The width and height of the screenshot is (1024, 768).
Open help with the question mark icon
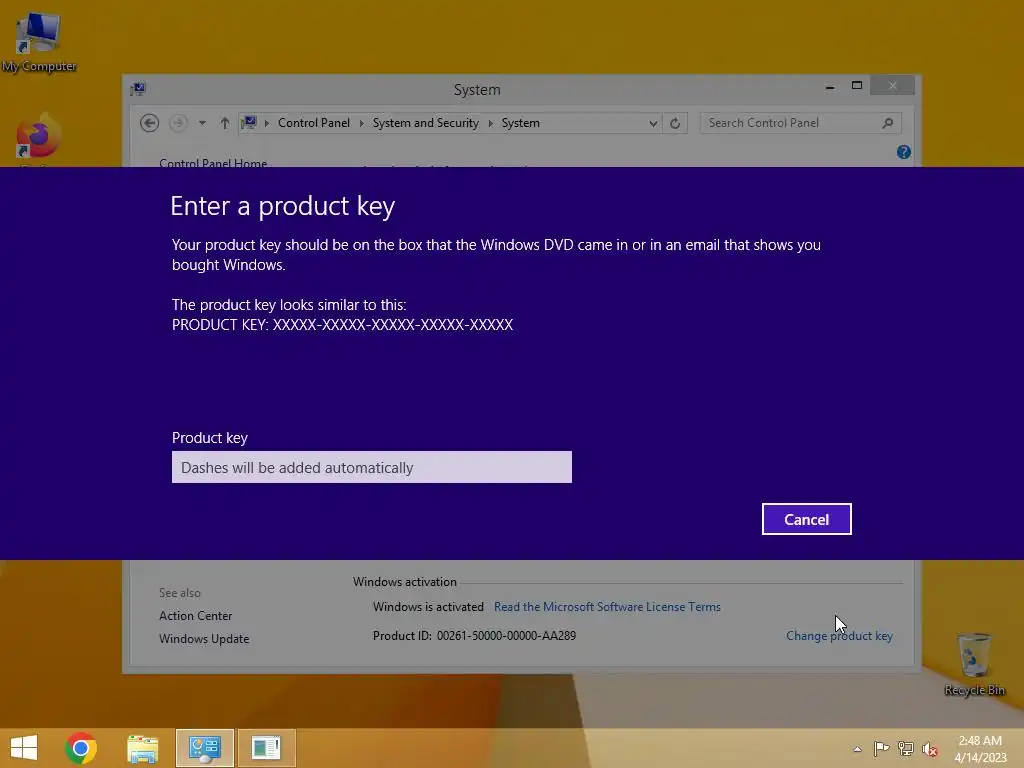tap(904, 152)
